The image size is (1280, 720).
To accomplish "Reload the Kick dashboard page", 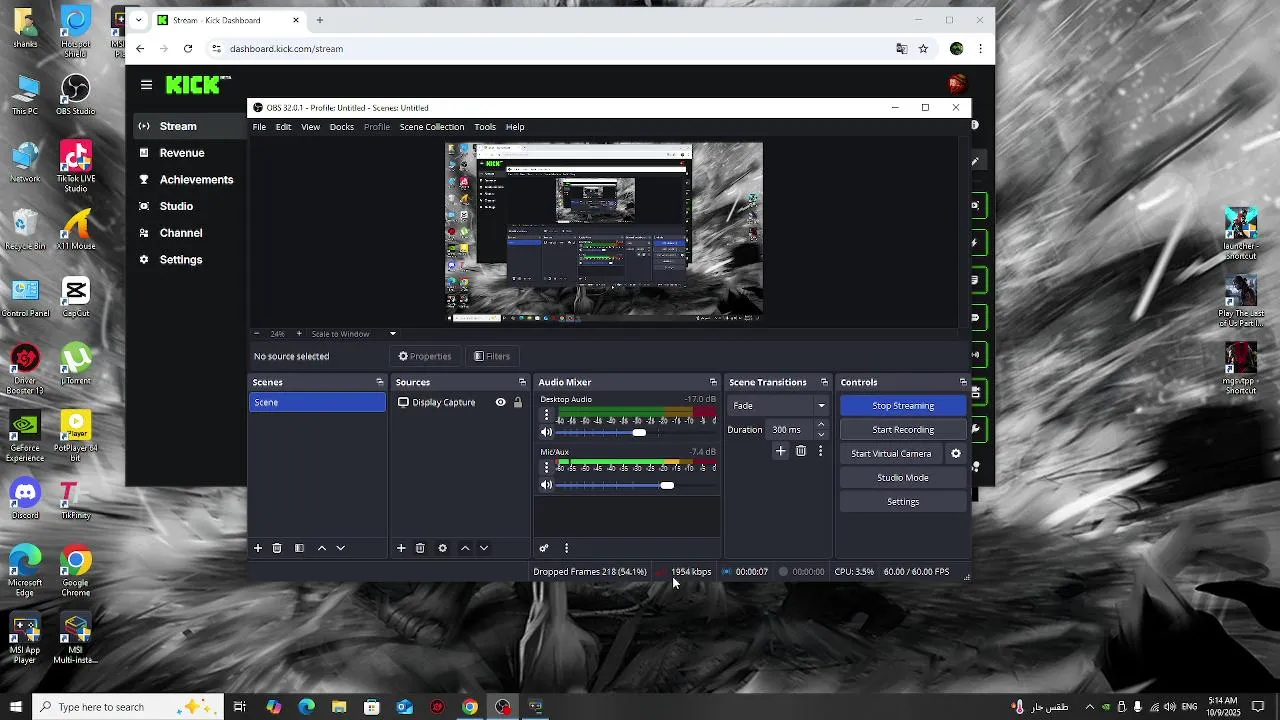I will pos(188,48).
